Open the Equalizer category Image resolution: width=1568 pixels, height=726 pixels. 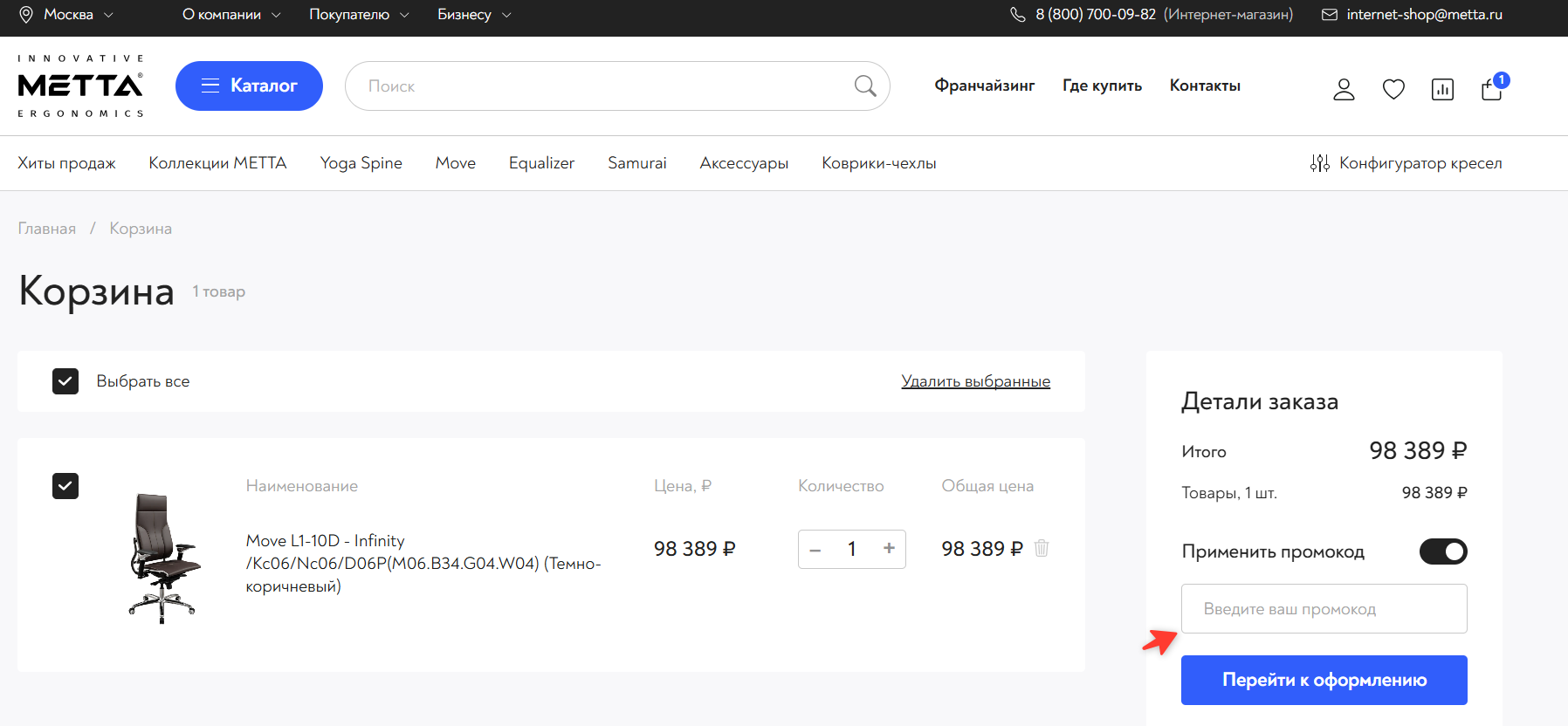pyautogui.click(x=541, y=163)
